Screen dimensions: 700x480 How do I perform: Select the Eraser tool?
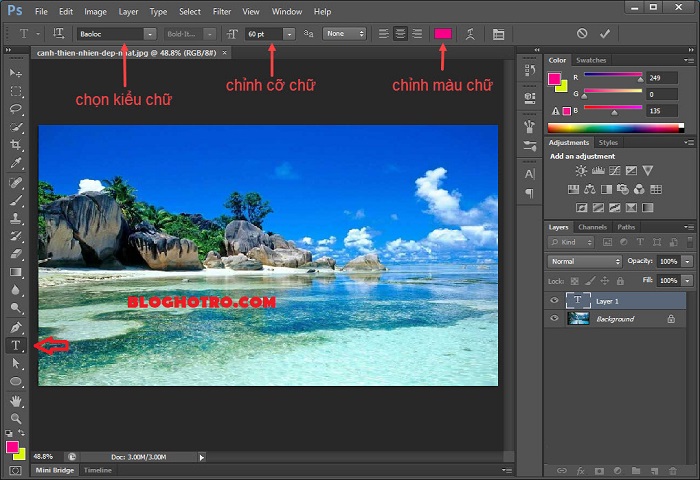(x=16, y=254)
